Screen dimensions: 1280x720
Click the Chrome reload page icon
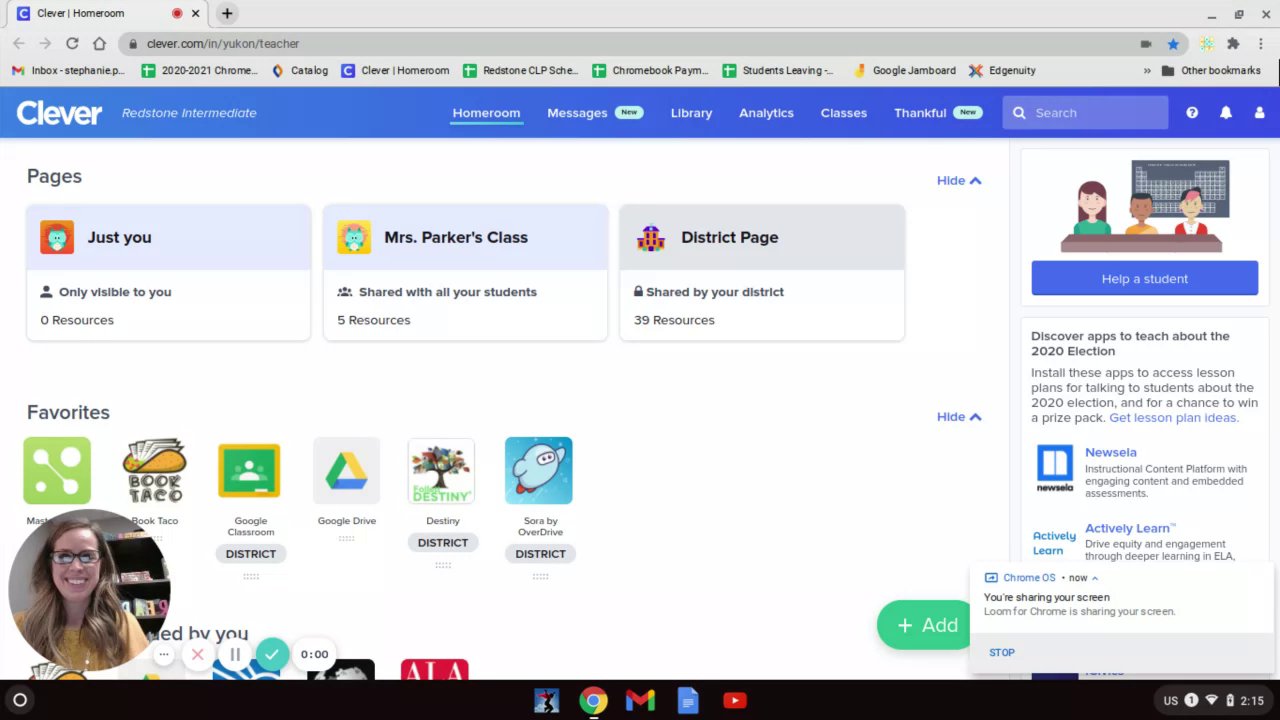(72, 44)
